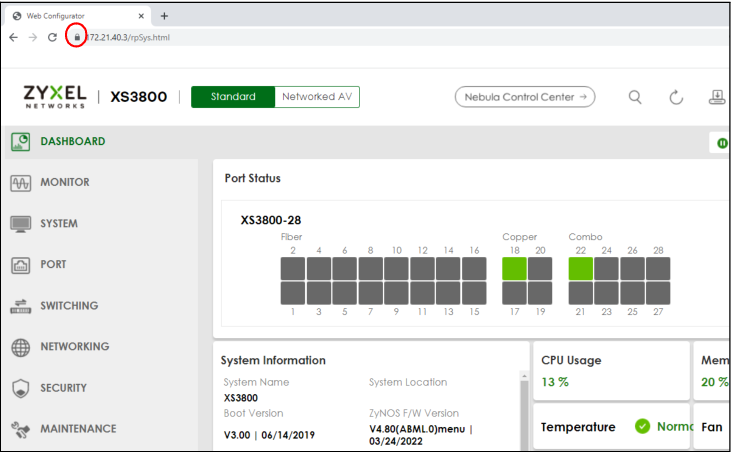Open a new browser tab with plus
The width and height of the screenshot is (733, 452).
pos(164,16)
